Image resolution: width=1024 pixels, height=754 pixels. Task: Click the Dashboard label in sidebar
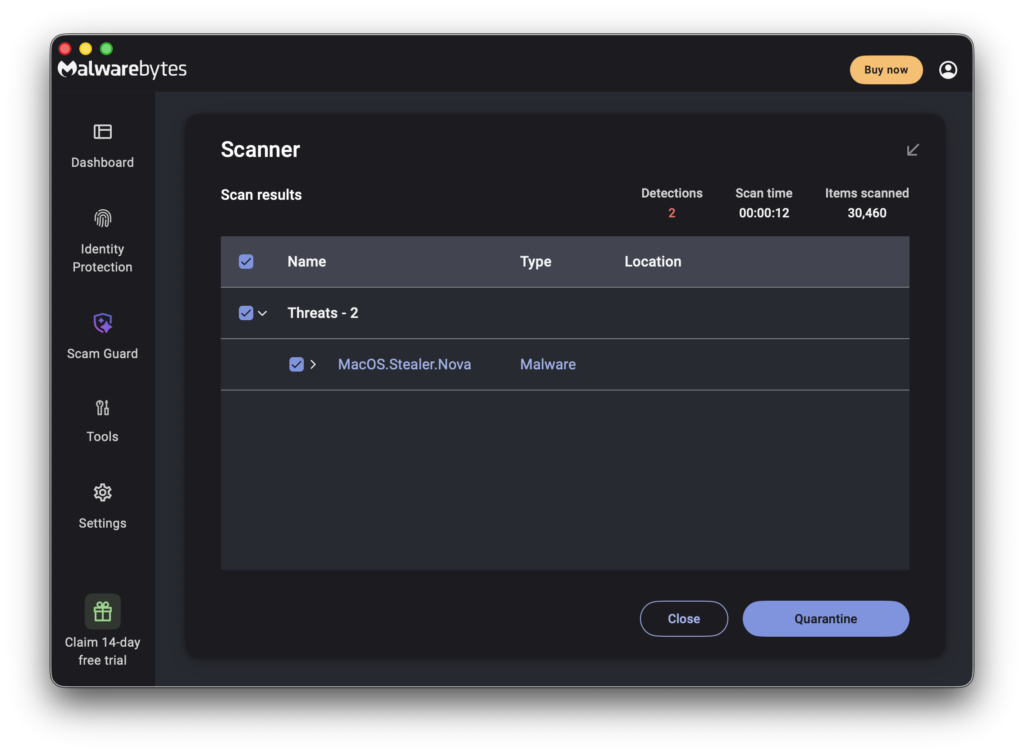(103, 163)
